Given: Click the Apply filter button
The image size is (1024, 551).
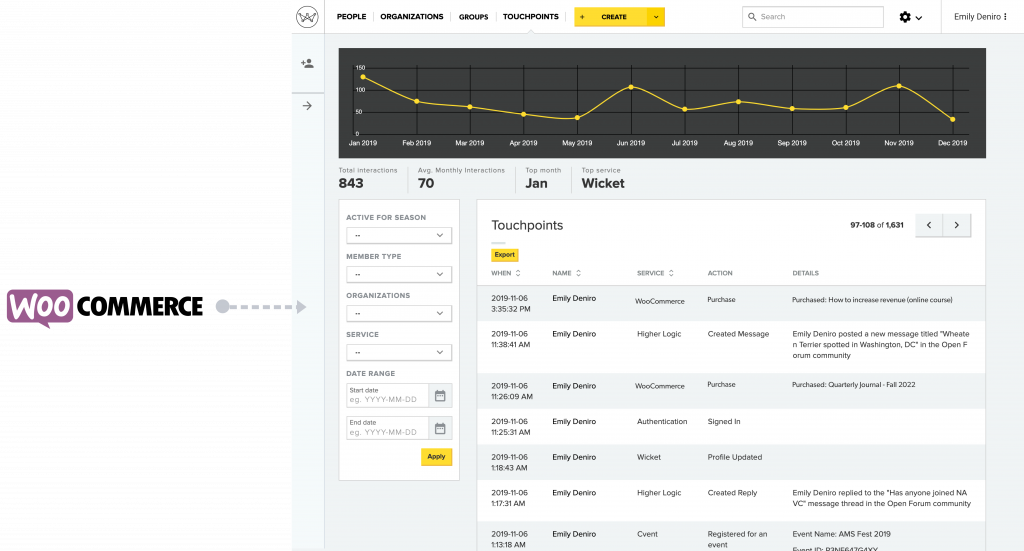Looking at the screenshot, I should point(436,456).
